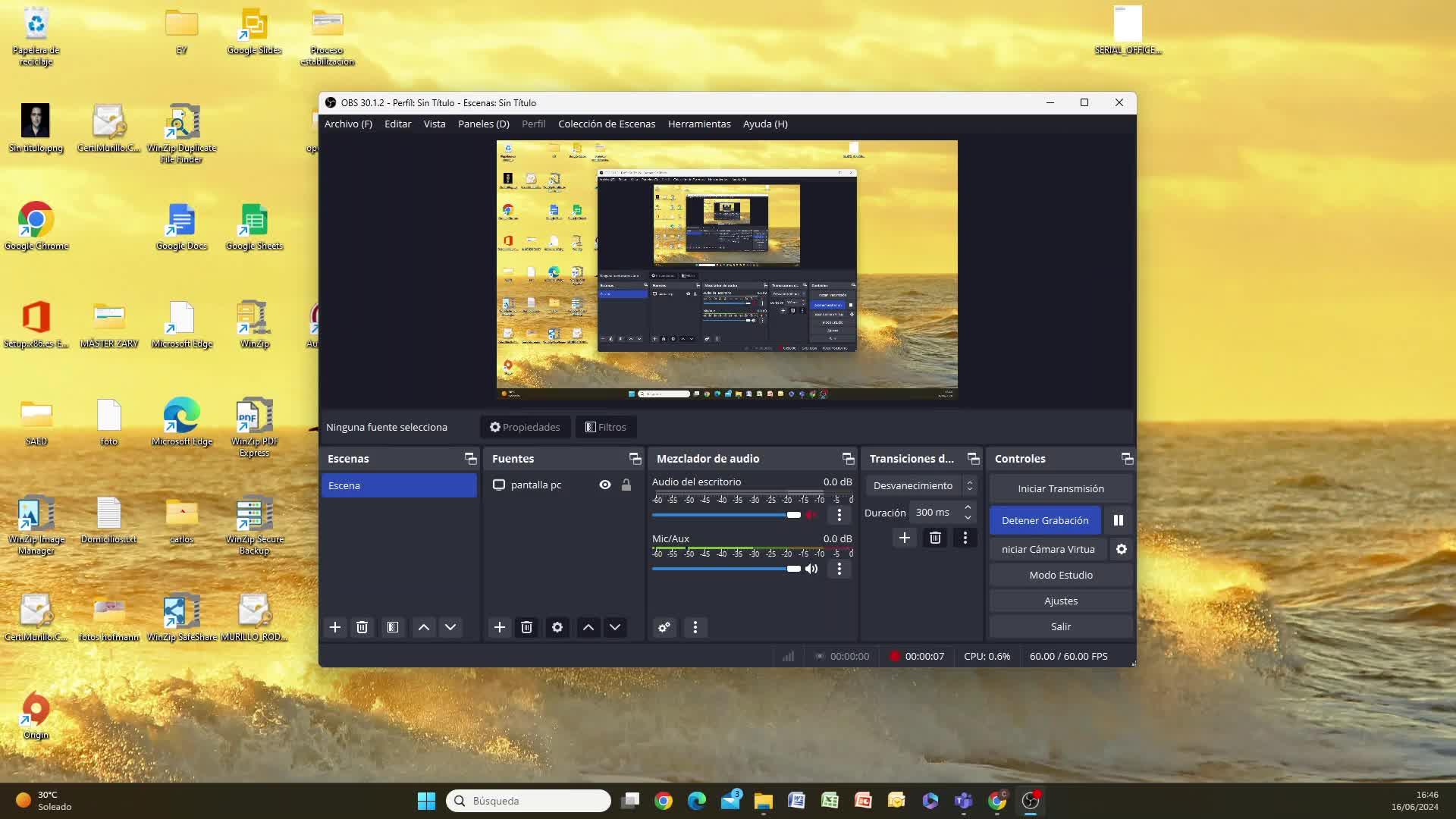Open Colección de Escenas menu
Viewport: 1456px width, 819px height.
click(606, 124)
